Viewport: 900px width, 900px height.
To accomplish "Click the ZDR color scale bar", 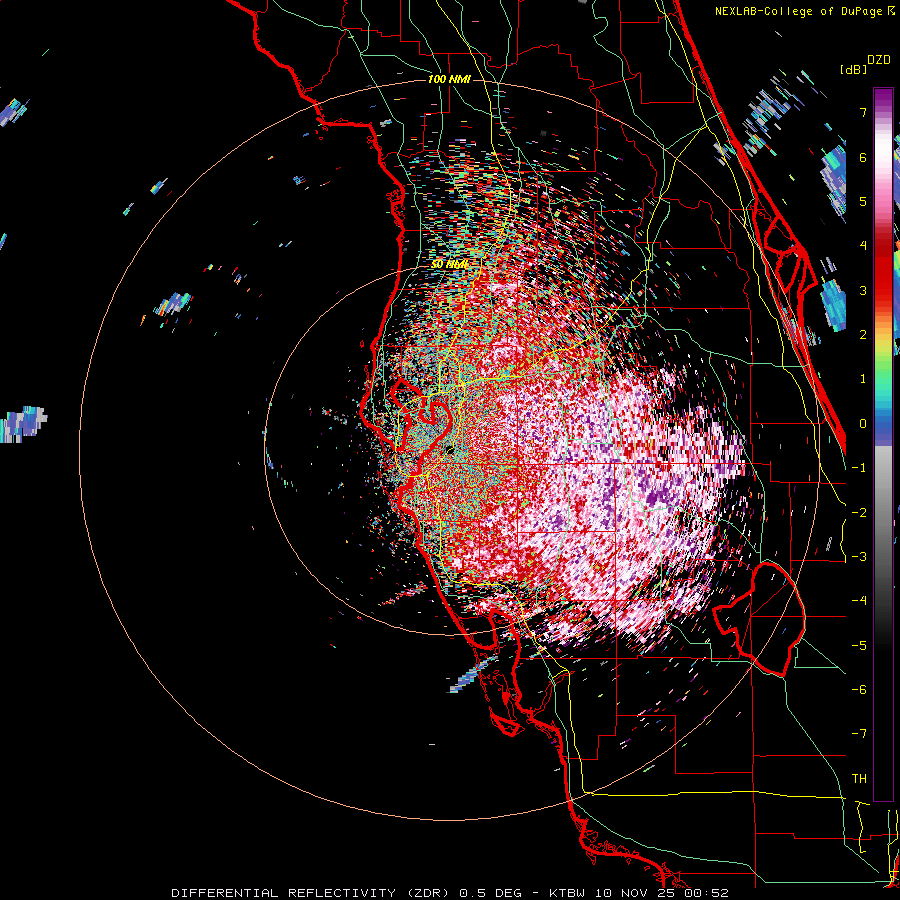I will point(883,444).
